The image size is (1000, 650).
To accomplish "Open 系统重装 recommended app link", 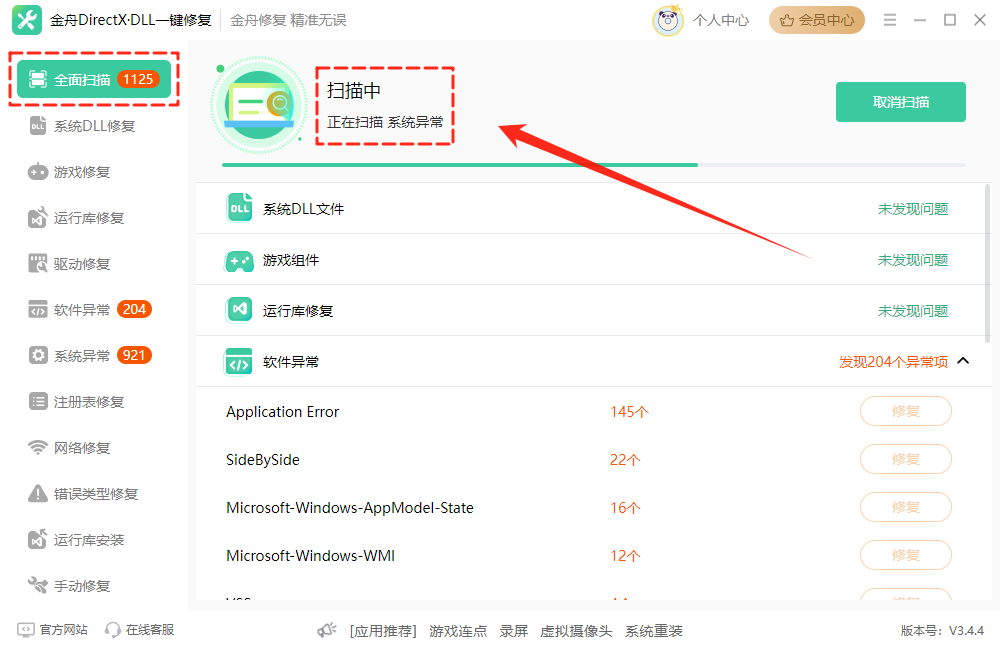I will (654, 631).
